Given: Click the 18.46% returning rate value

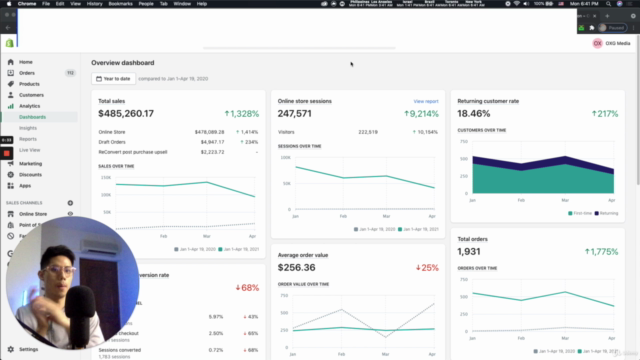Looking at the screenshot, I should pyautogui.click(x=473, y=113).
